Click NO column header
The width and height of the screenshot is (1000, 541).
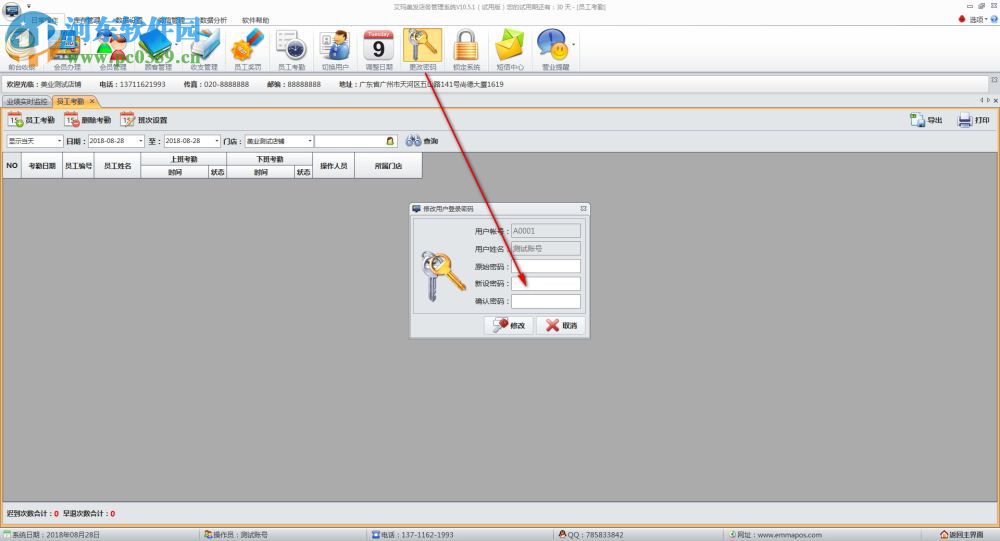(12, 165)
